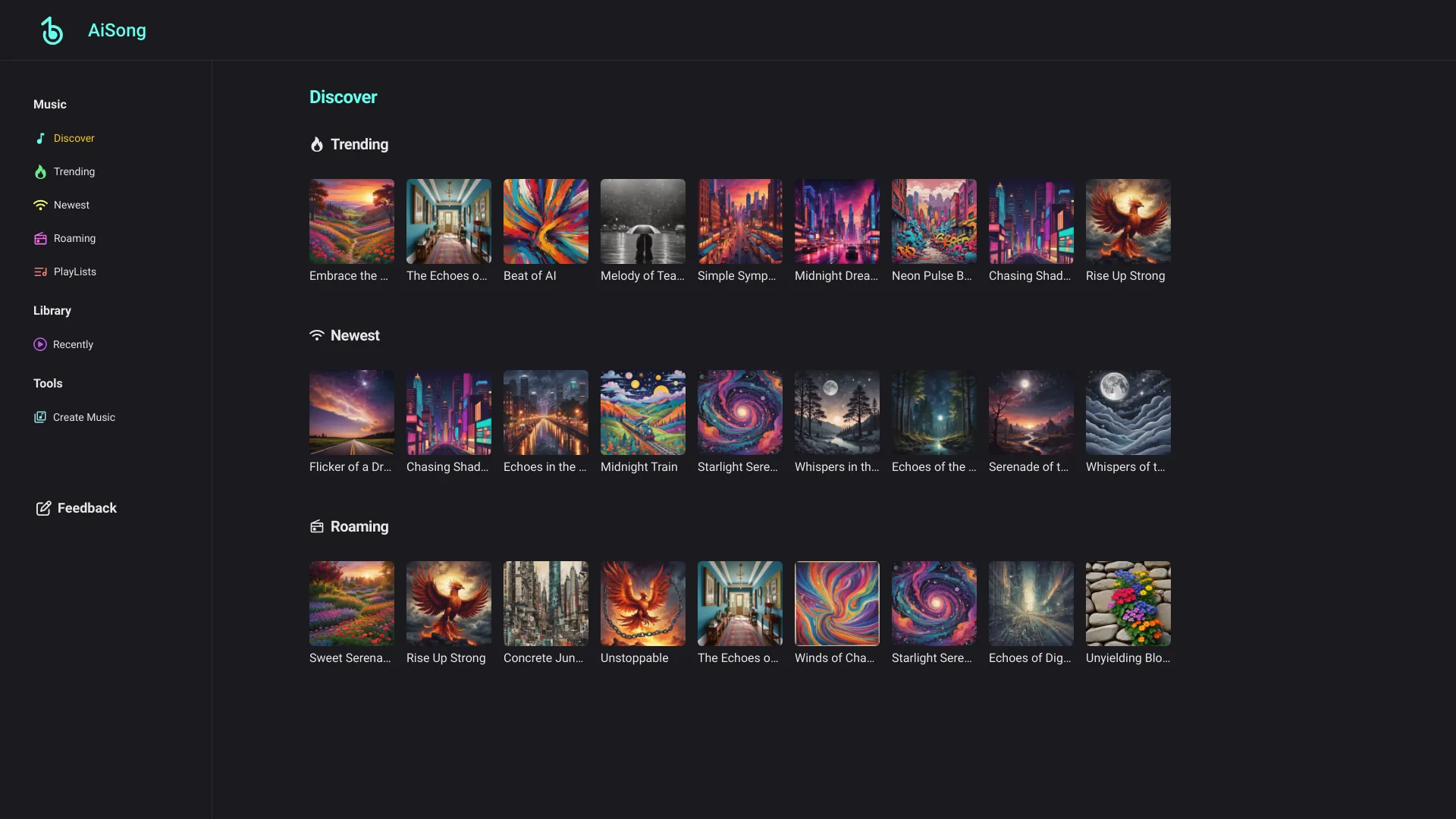1456x819 pixels.
Task: Click the Feedback pencil icon
Action: tap(44, 508)
